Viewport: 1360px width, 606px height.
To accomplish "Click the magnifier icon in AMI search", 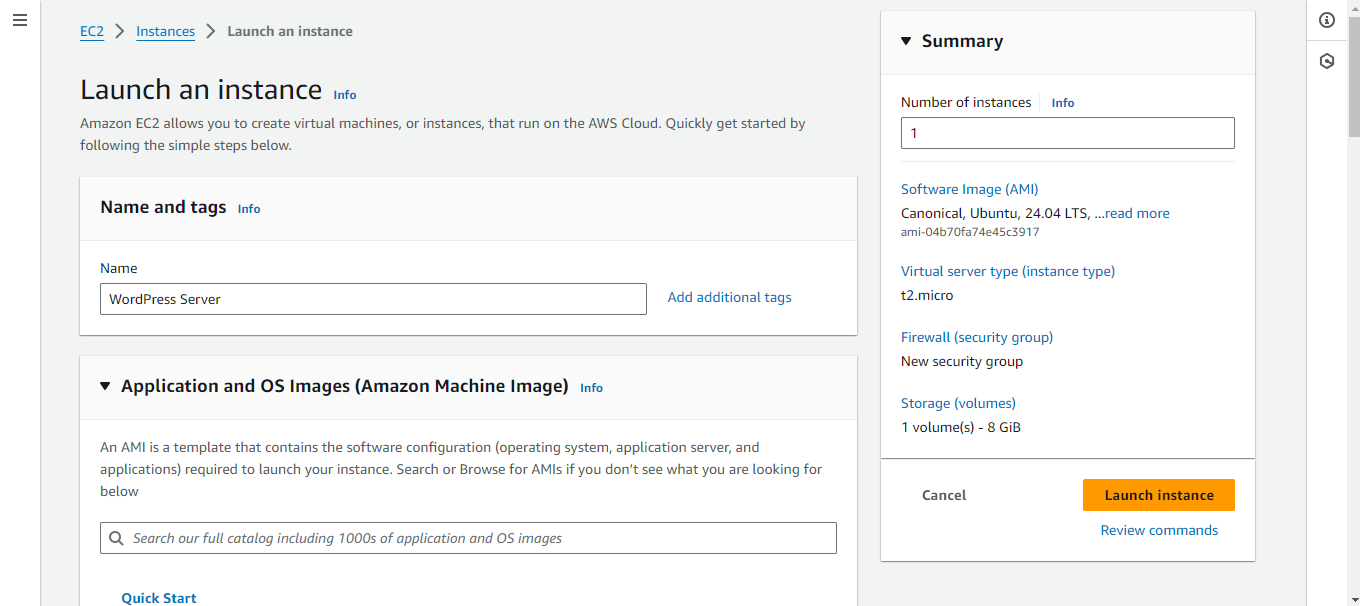I will coord(116,538).
